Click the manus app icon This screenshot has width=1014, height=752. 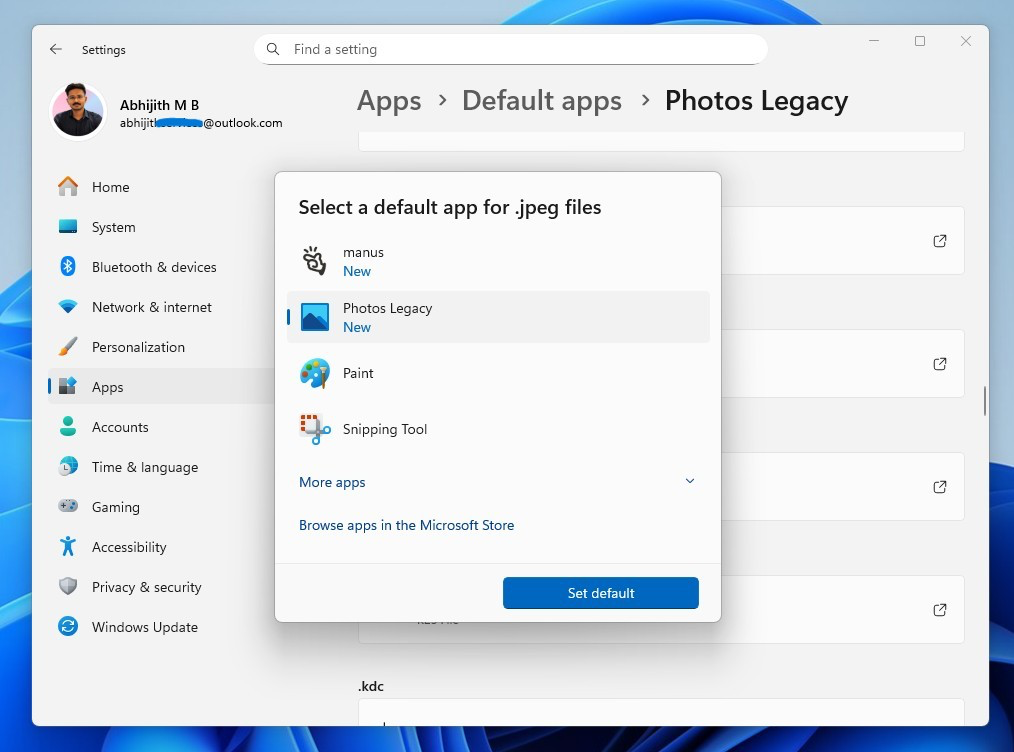click(x=315, y=261)
